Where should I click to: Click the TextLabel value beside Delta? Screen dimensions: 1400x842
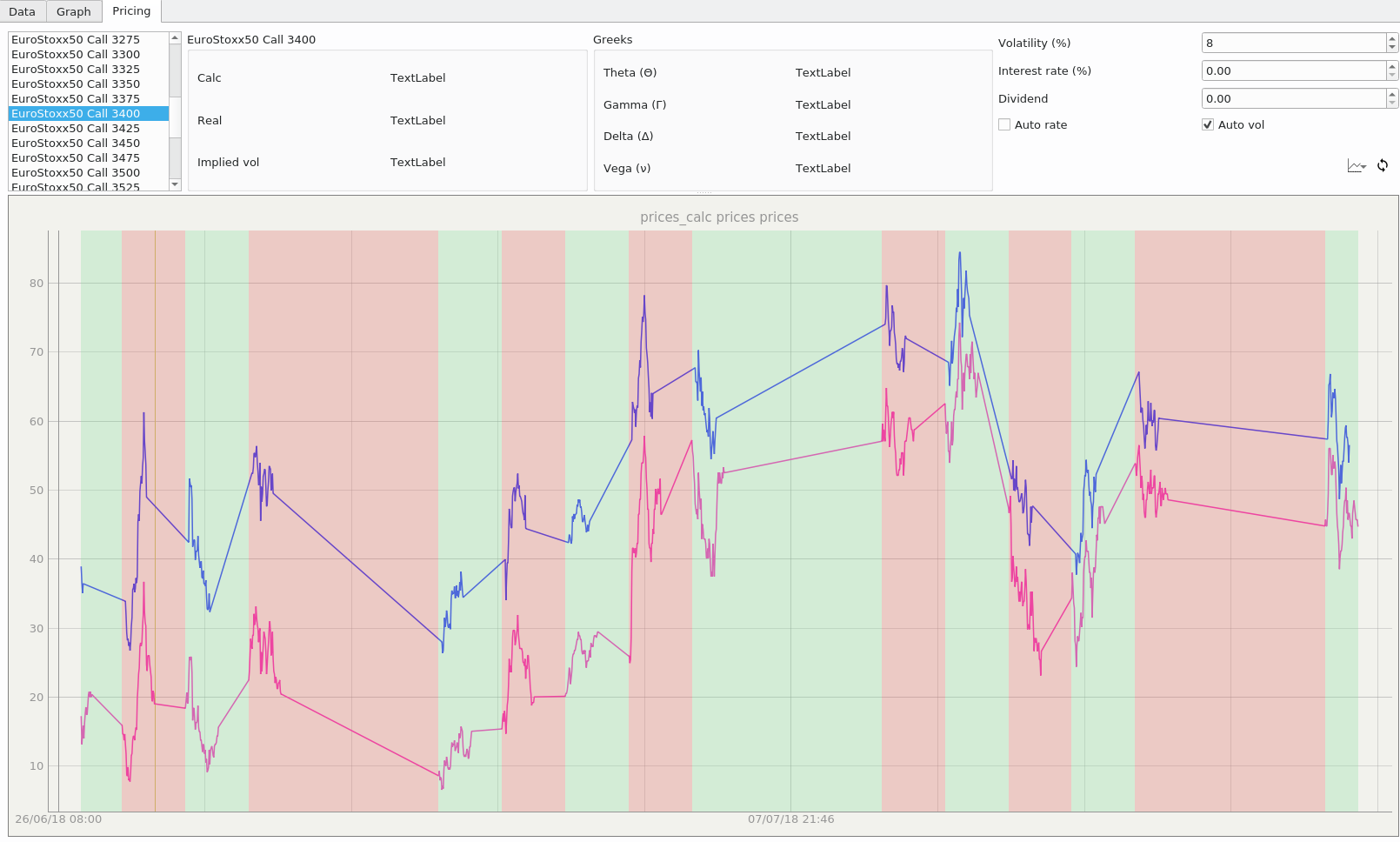coord(823,136)
